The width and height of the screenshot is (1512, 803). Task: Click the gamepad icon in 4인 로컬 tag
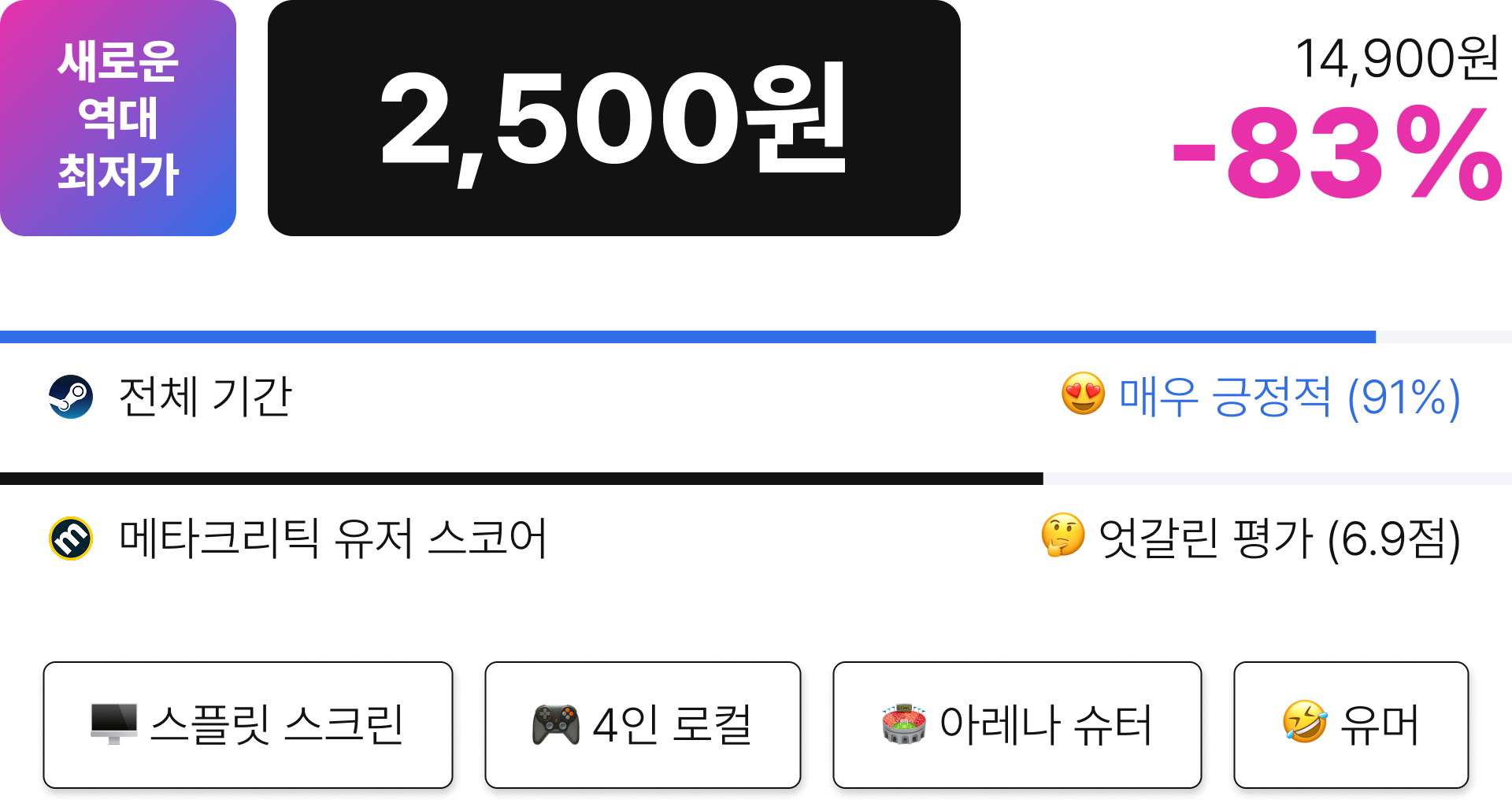click(x=556, y=724)
